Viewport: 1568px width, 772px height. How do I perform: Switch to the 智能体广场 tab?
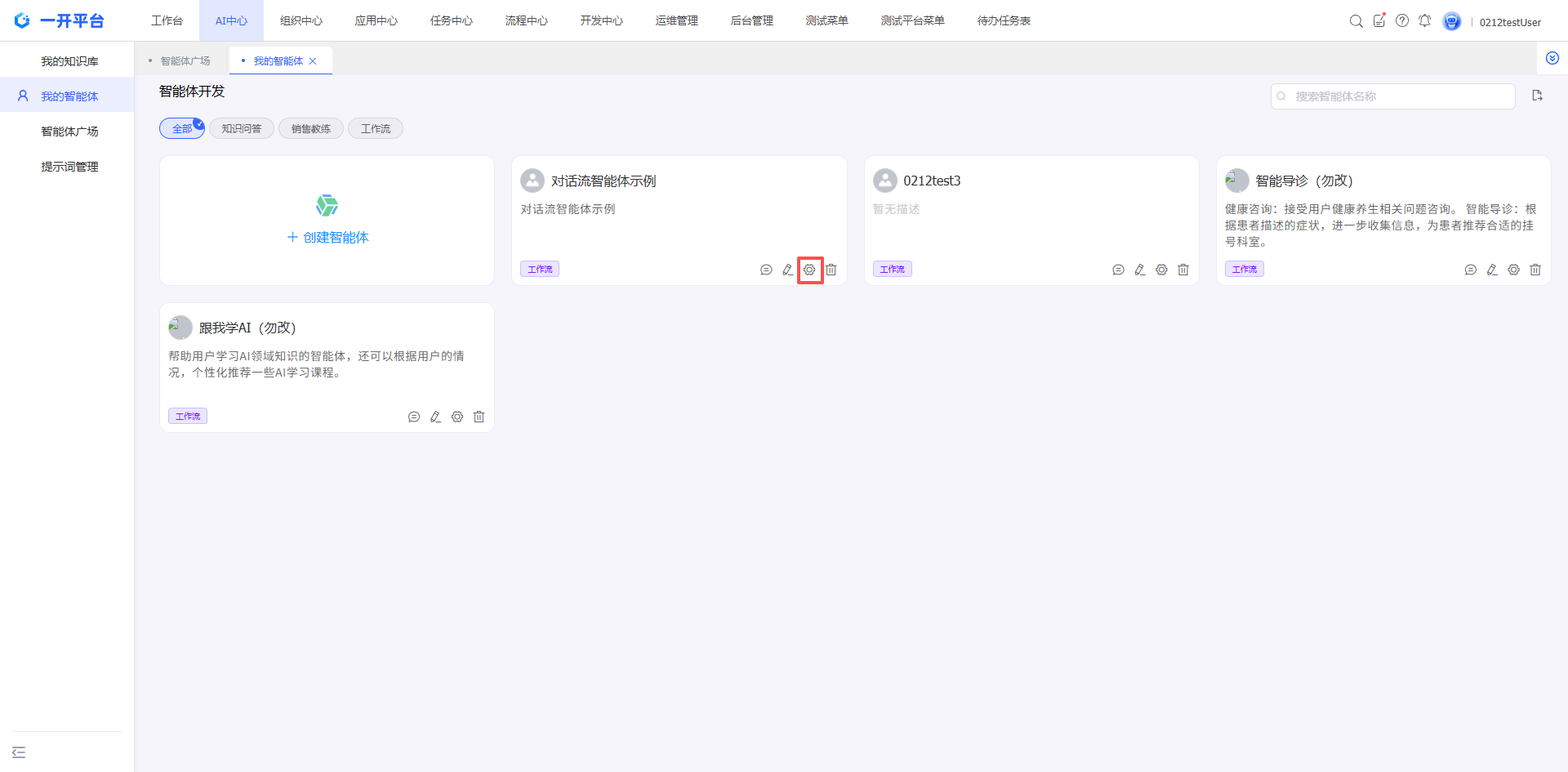pos(185,60)
